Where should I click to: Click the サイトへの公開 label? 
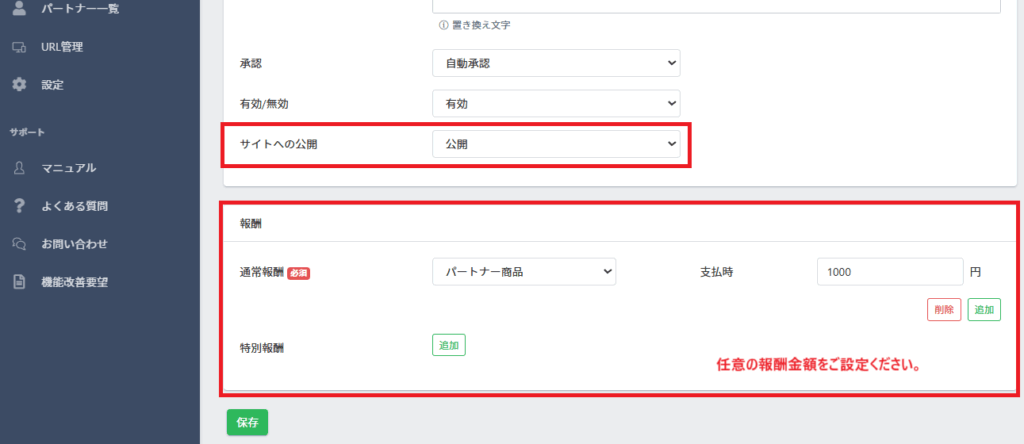point(278,144)
